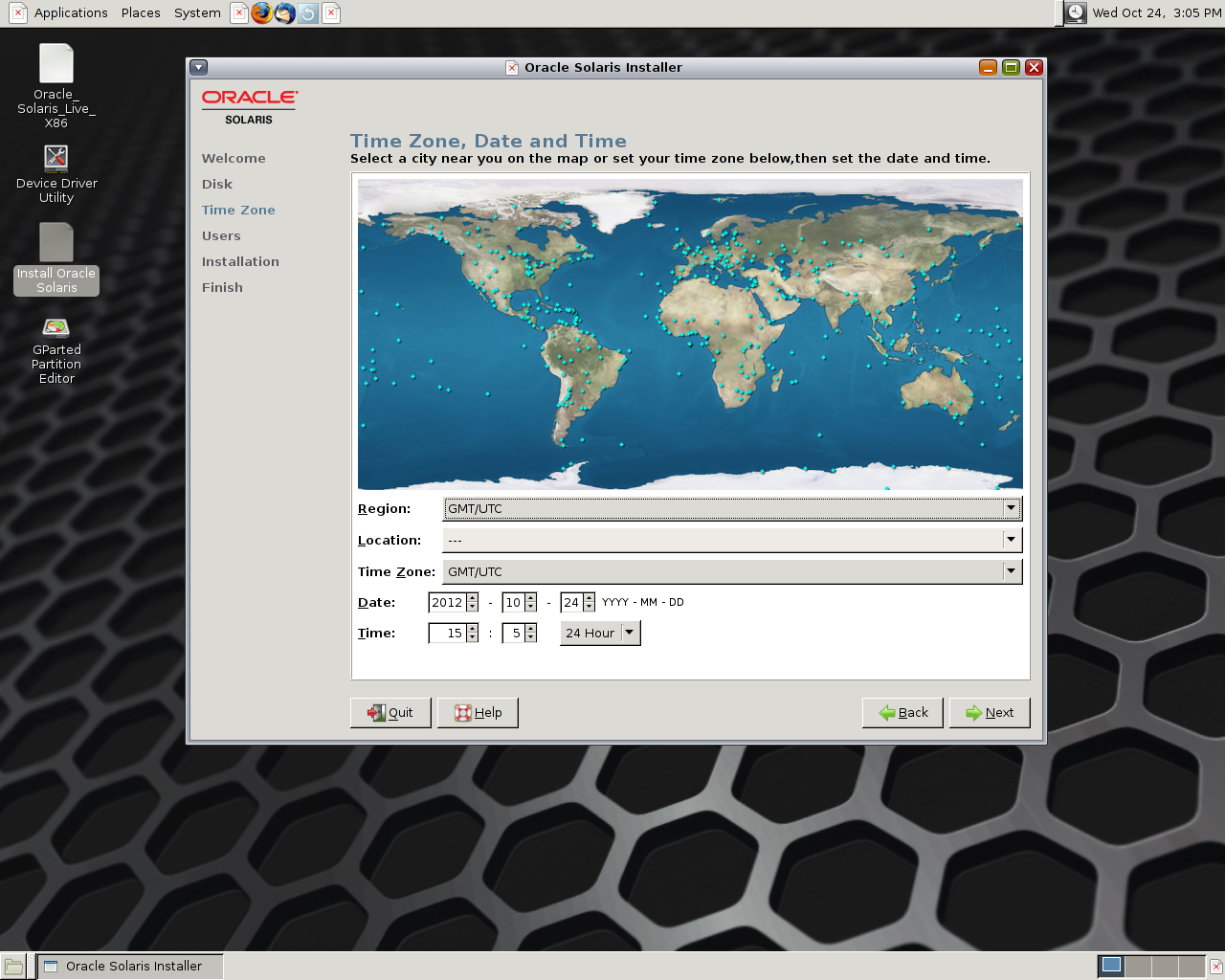
Task: Increase the month value with up arrow
Action: click(x=530, y=598)
